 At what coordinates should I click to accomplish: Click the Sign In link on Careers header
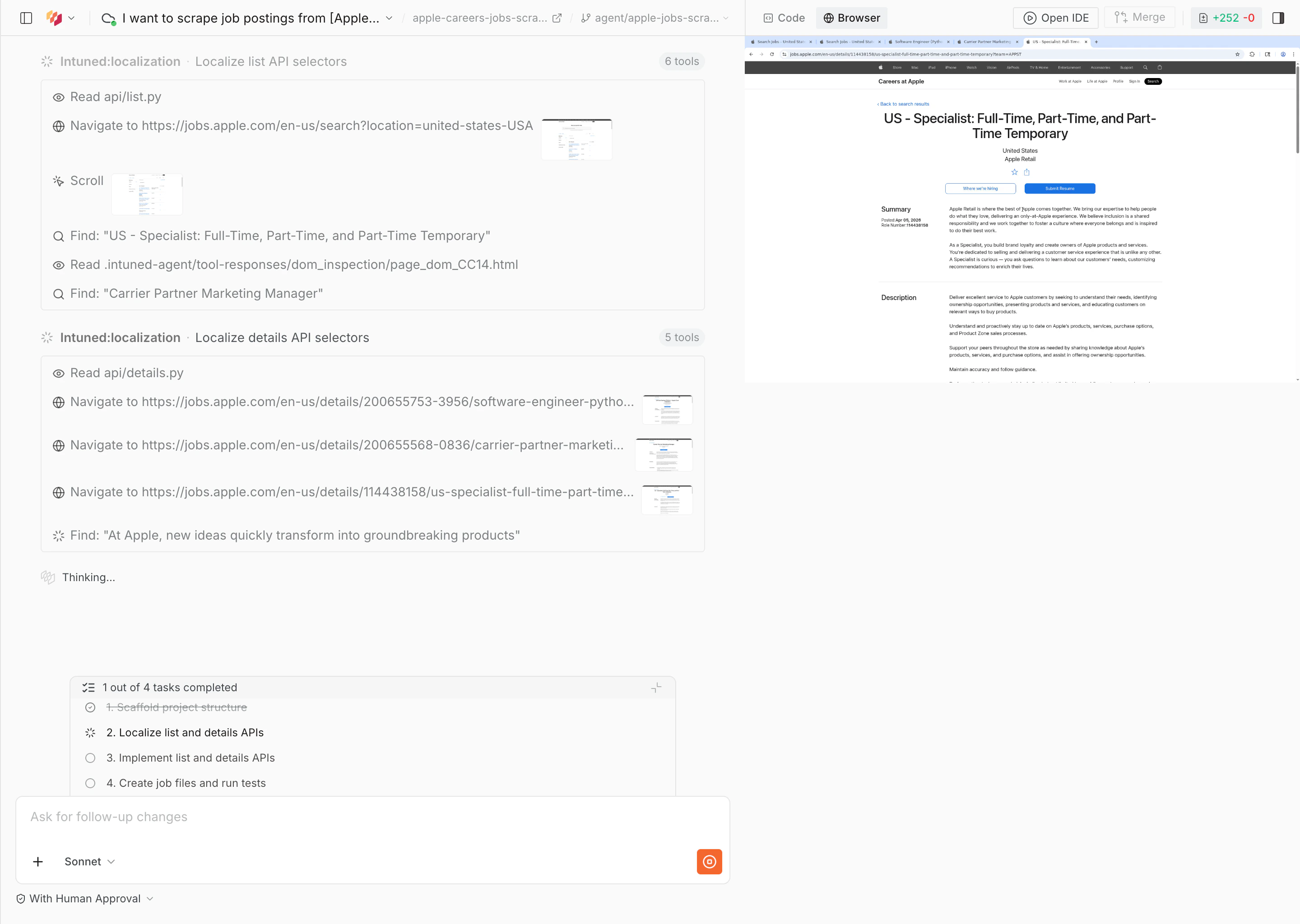[x=1134, y=81]
